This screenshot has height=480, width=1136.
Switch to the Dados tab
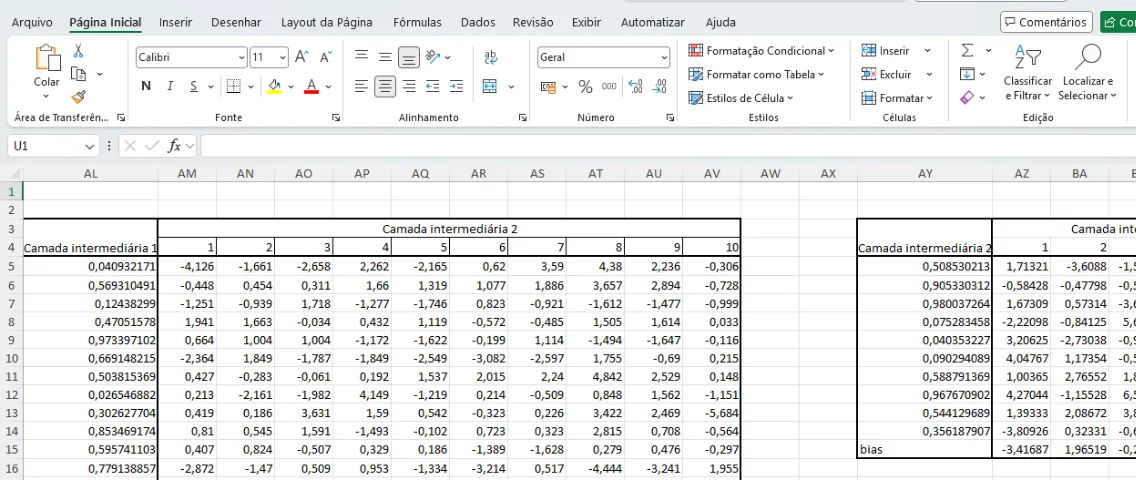[x=478, y=22]
